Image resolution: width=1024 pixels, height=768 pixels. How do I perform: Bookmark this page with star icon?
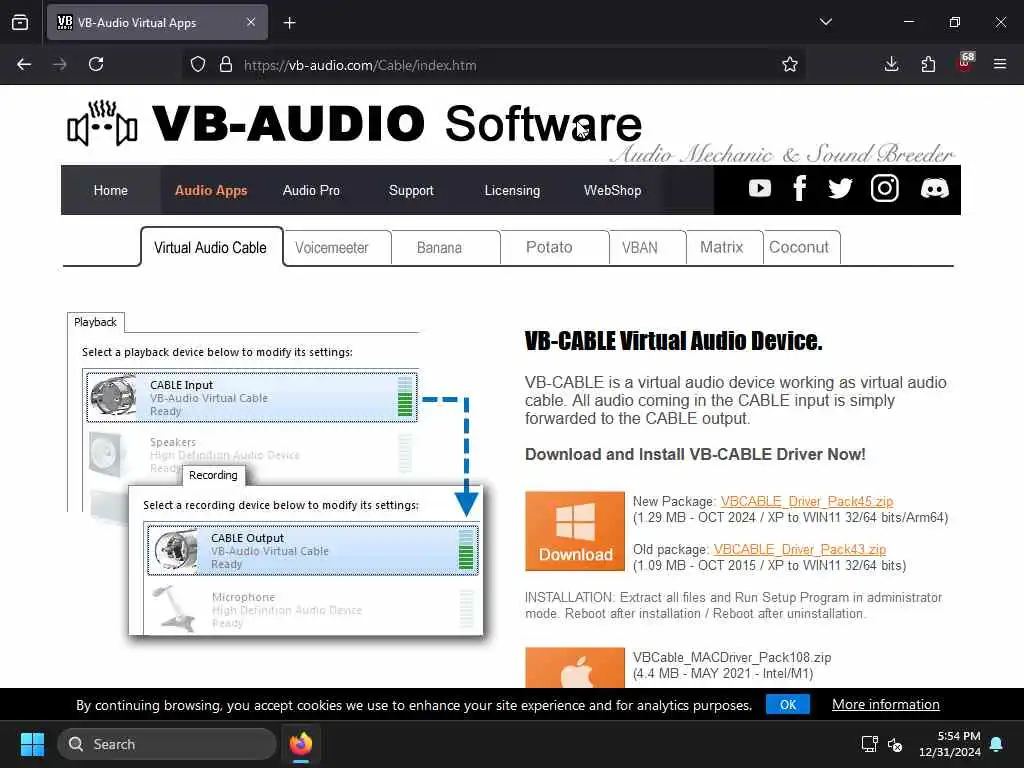pos(790,65)
